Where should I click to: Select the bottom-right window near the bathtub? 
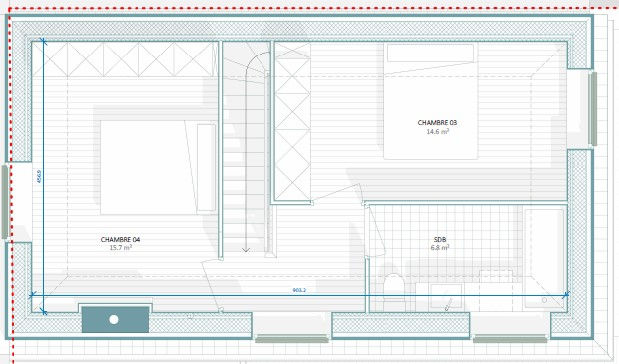pyautogui.click(x=510, y=338)
